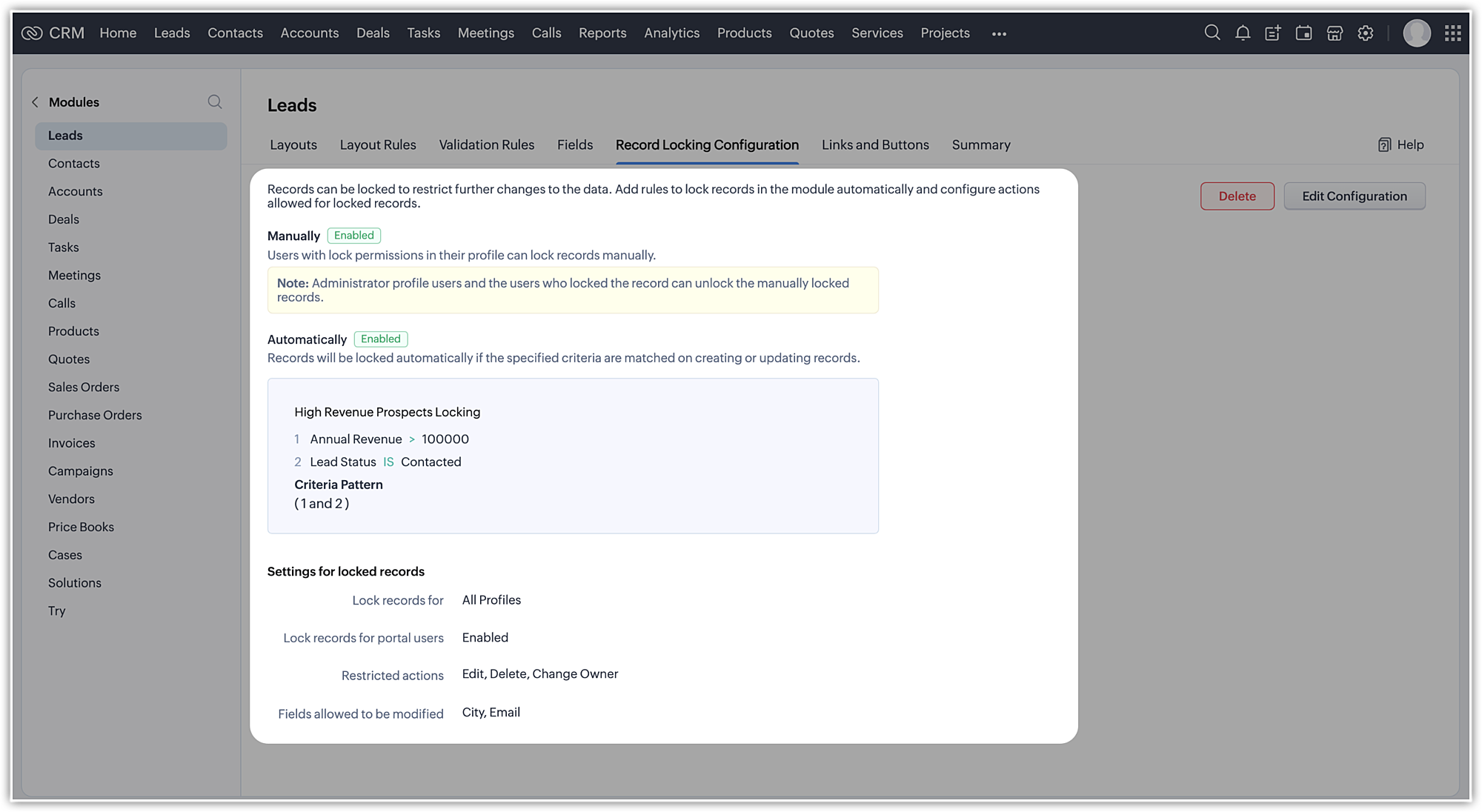The image size is (1482, 812).
Task: Open Analytics in the top menu
Action: coord(671,33)
